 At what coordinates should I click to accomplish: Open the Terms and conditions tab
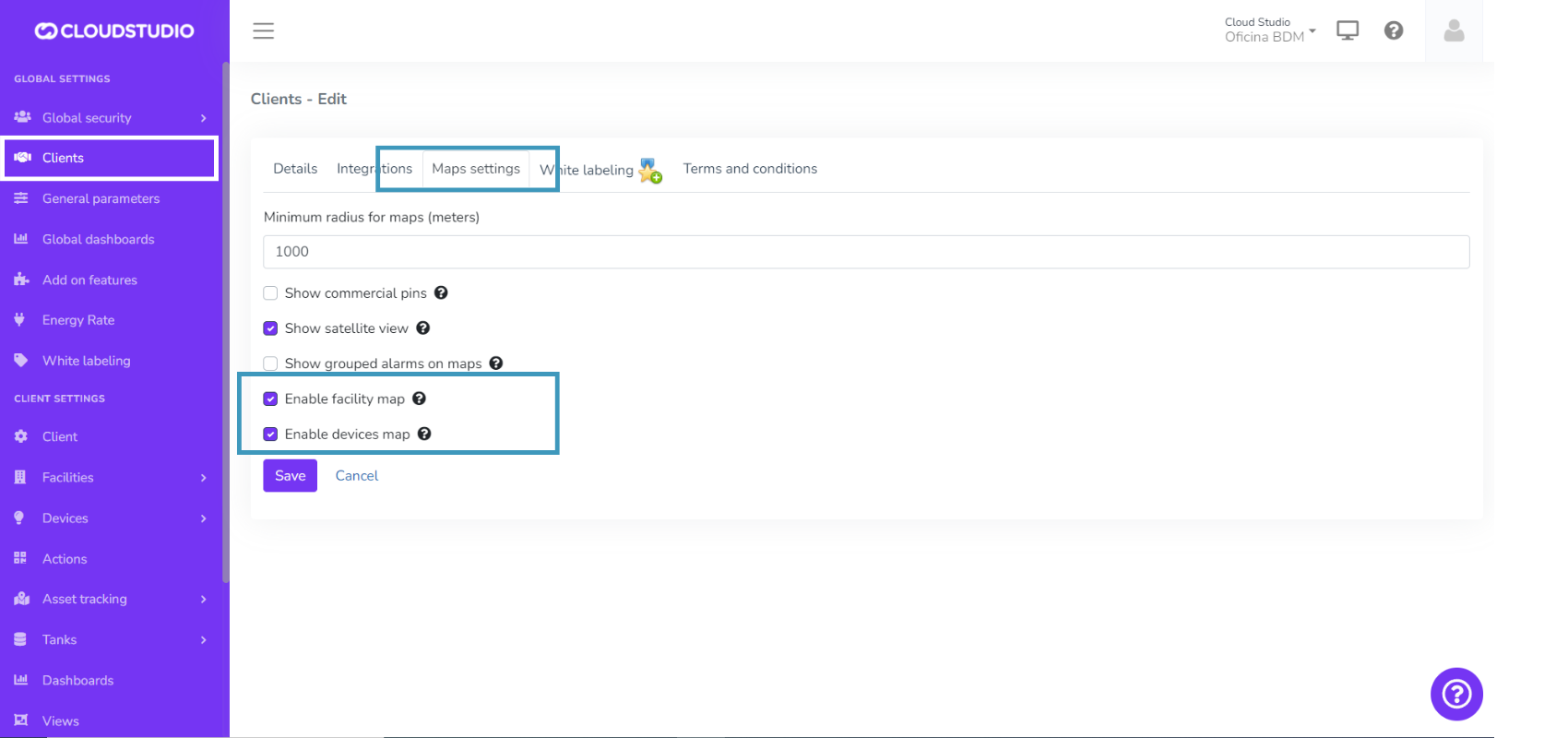tap(750, 169)
